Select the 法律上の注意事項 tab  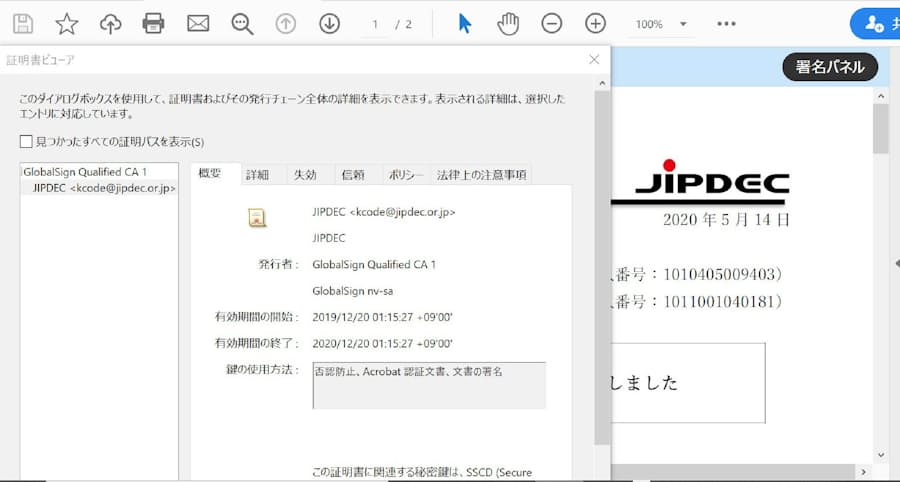pos(481,175)
